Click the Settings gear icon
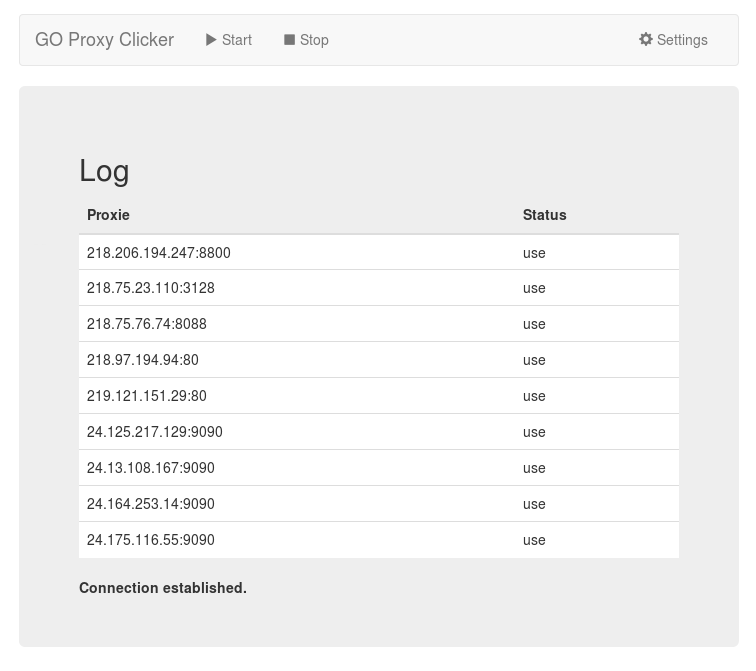This screenshot has width=756, height=671. [x=646, y=40]
